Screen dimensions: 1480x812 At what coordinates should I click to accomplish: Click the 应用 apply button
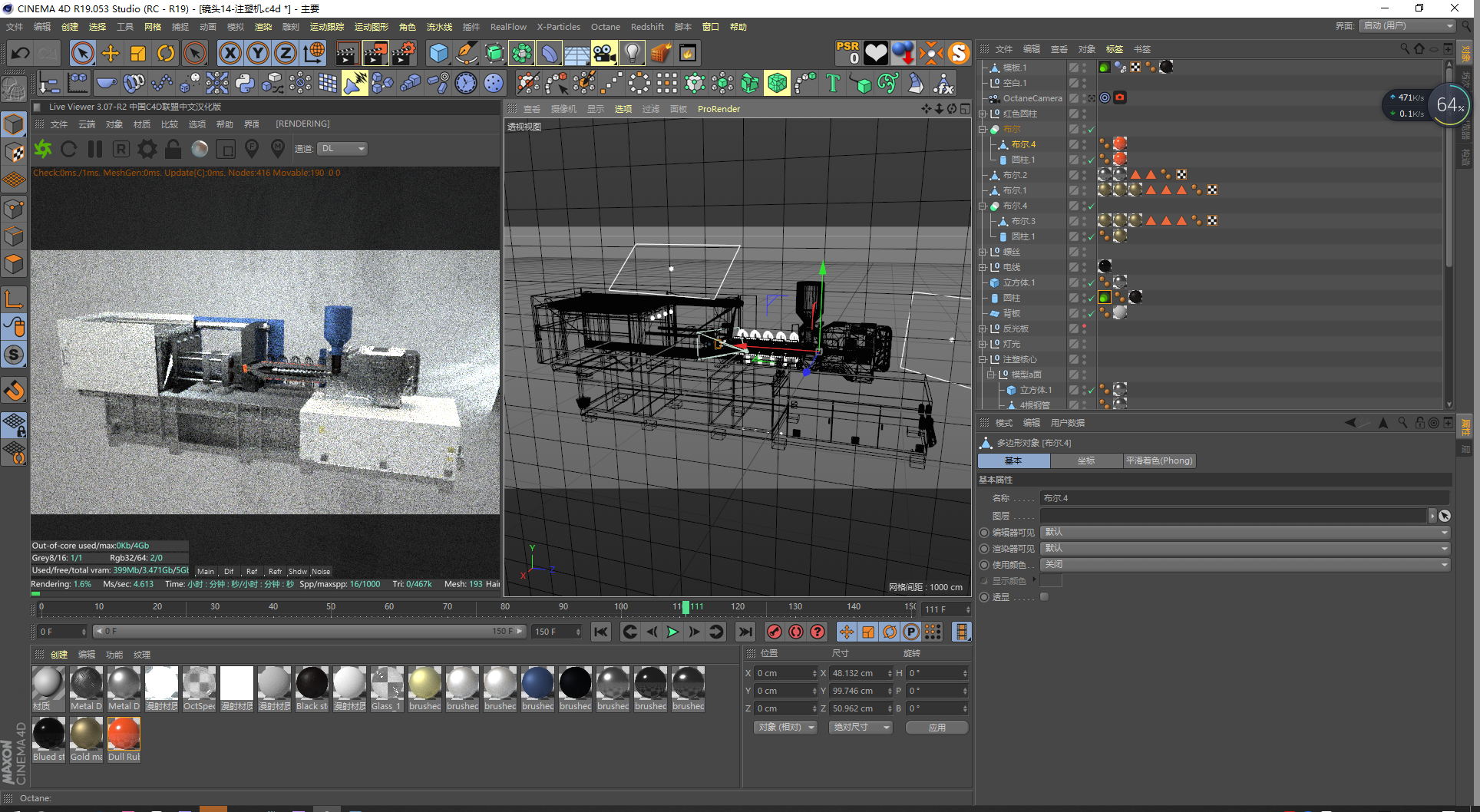click(x=937, y=727)
